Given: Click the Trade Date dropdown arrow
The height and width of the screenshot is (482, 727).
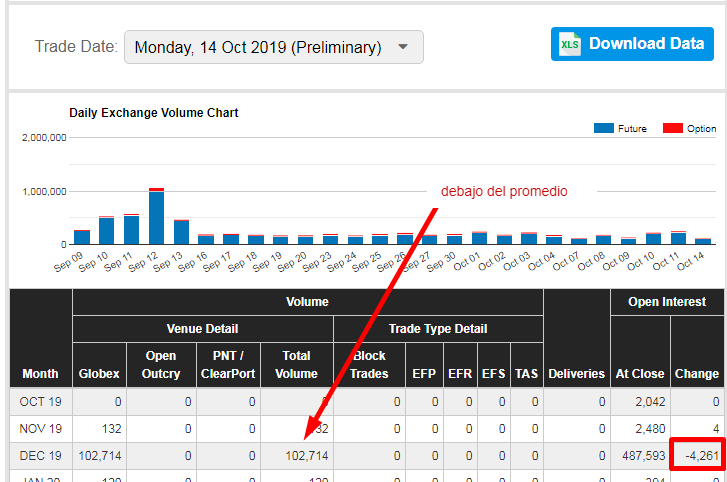Looking at the screenshot, I should pyautogui.click(x=403, y=47).
